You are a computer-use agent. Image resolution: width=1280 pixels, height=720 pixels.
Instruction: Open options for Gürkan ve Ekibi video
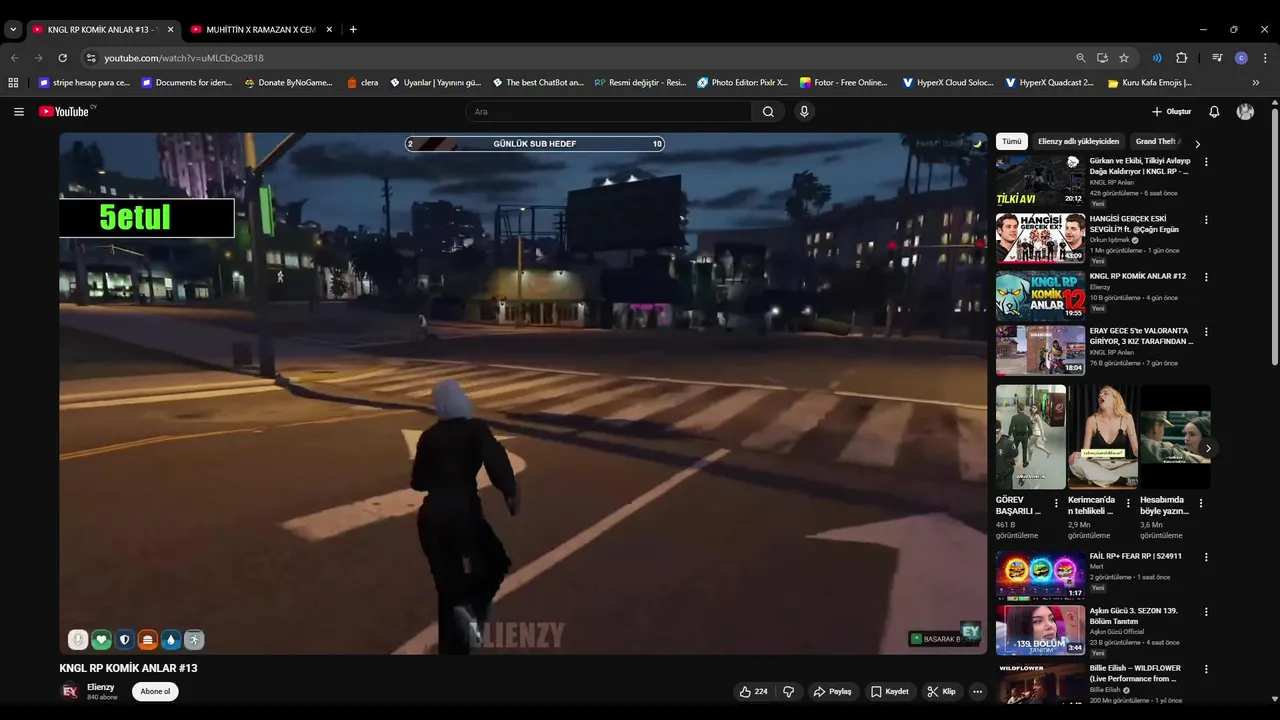point(1206,162)
